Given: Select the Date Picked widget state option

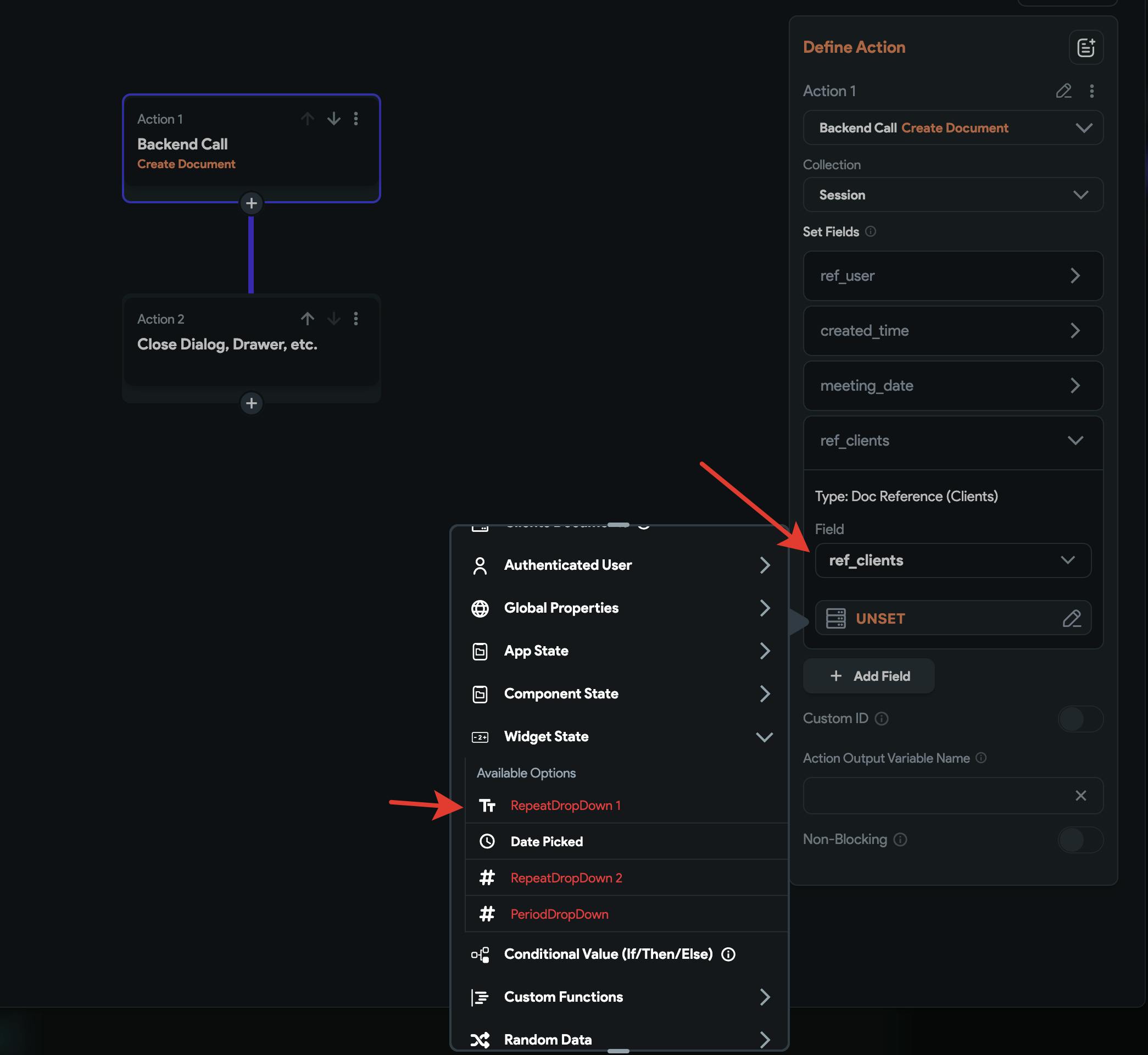Looking at the screenshot, I should click(x=627, y=841).
